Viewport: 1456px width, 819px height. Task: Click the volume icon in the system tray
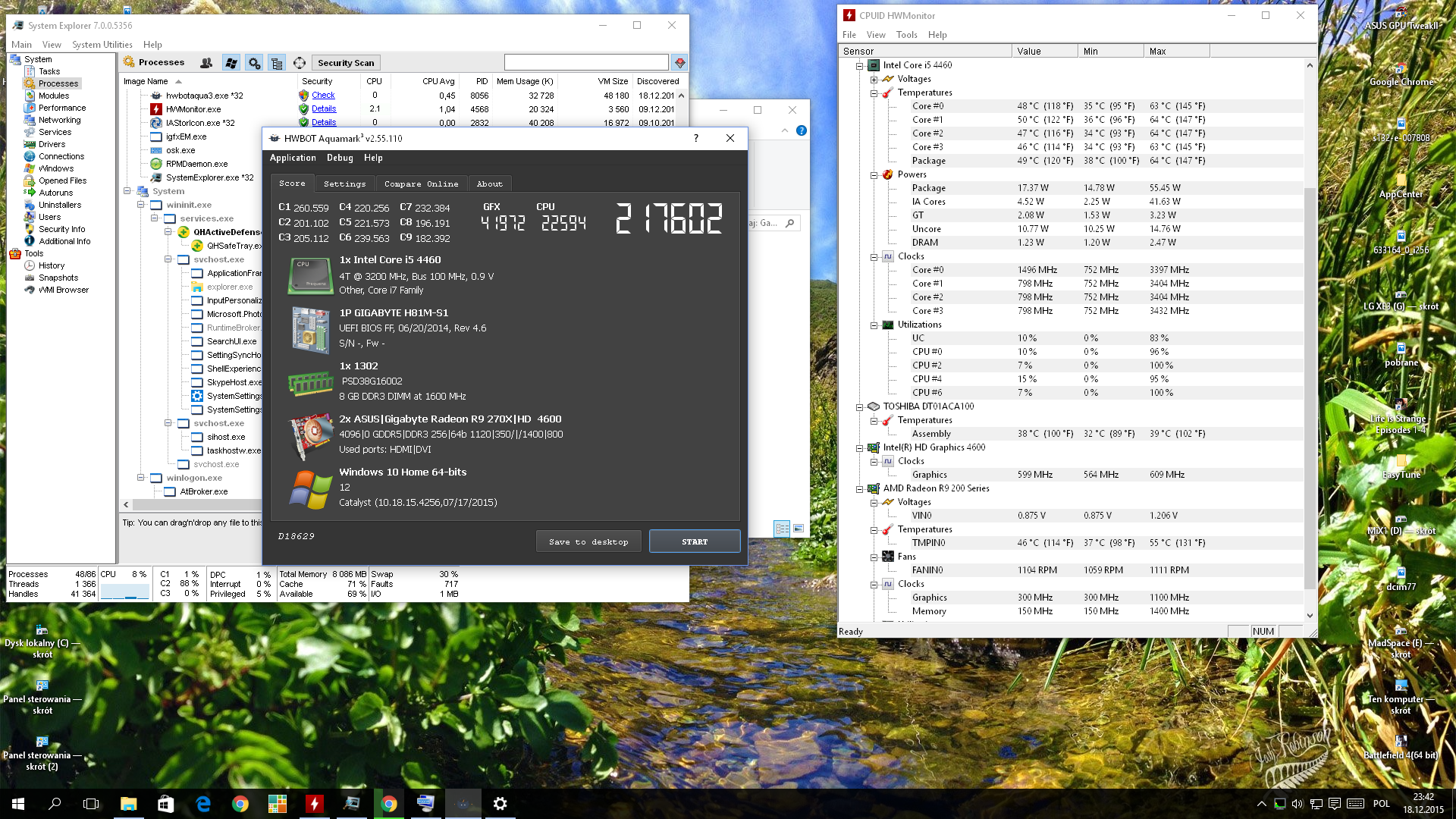click(x=1298, y=804)
